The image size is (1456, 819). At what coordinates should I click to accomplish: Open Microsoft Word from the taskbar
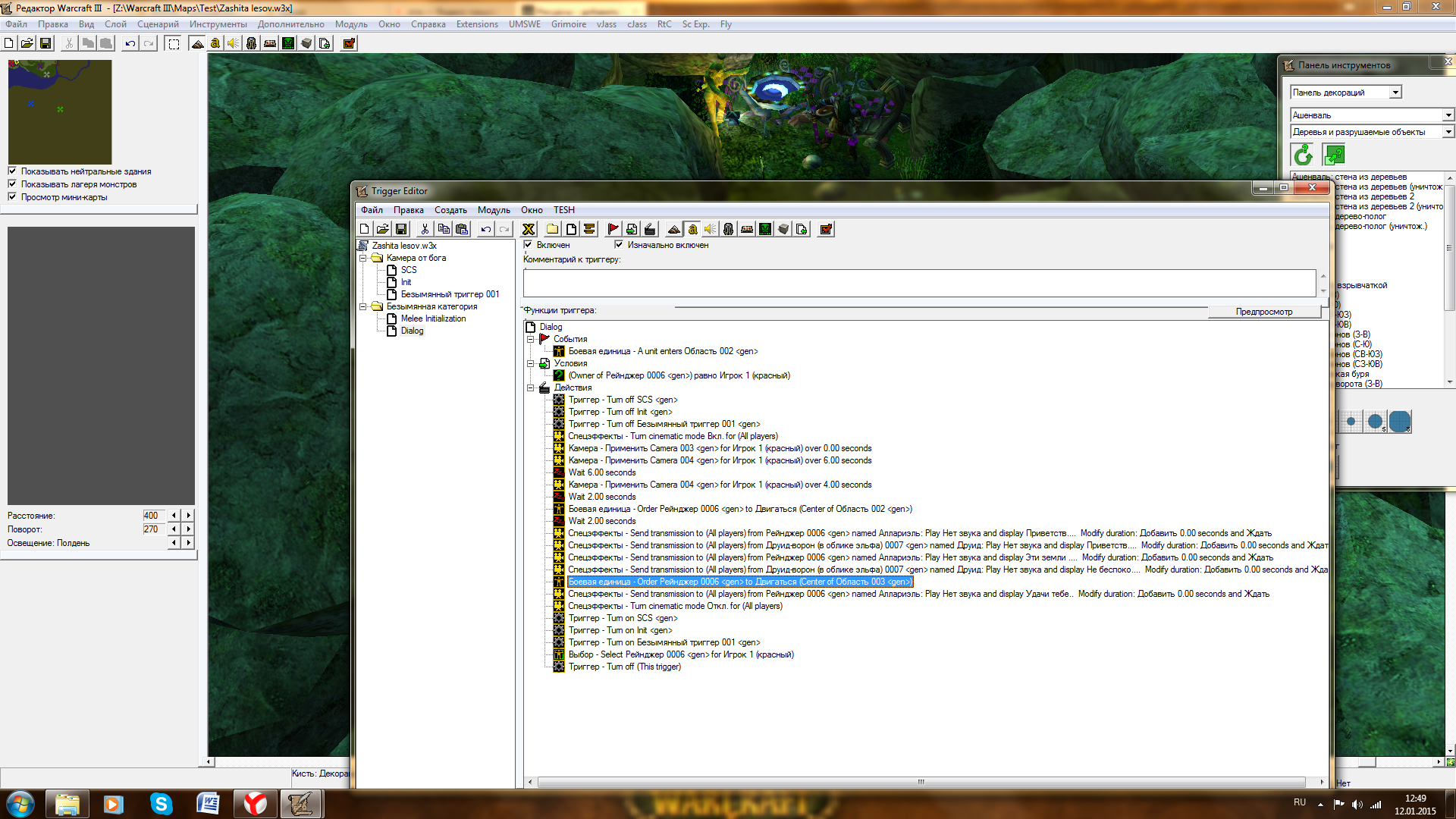pyautogui.click(x=208, y=804)
